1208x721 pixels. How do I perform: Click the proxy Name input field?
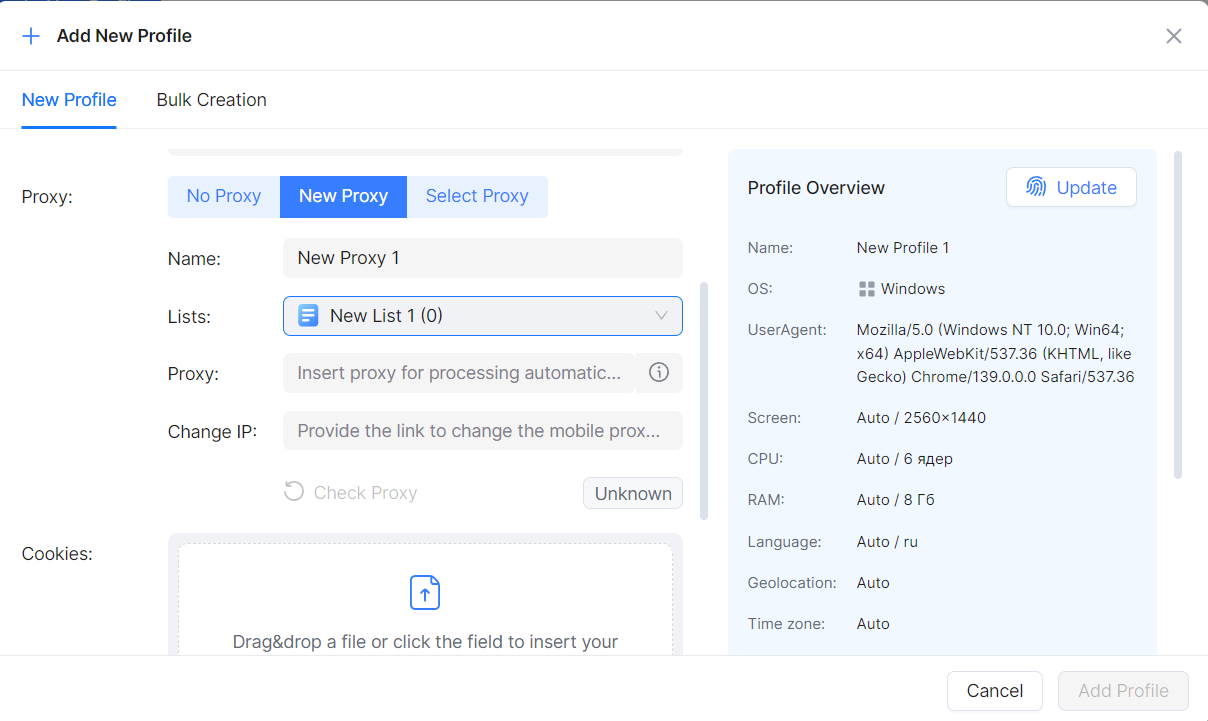(483, 258)
